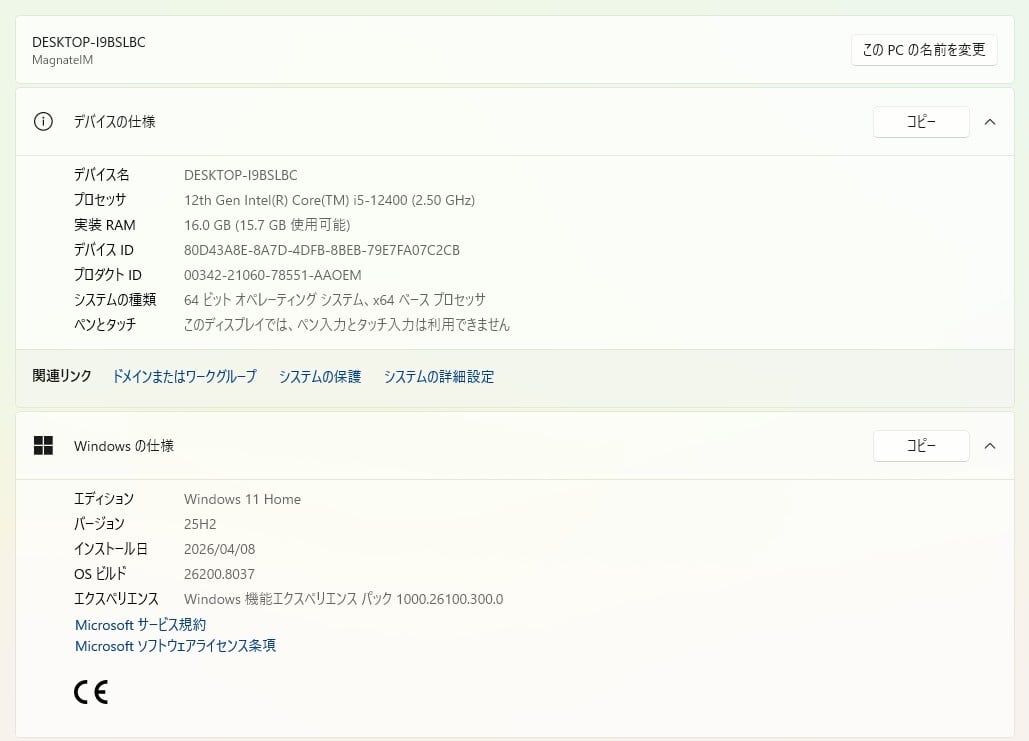The height and width of the screenshot is (741, 1029).
Task: Select experience pack value 1000.26100.300.0
Action: pos(343,599)
